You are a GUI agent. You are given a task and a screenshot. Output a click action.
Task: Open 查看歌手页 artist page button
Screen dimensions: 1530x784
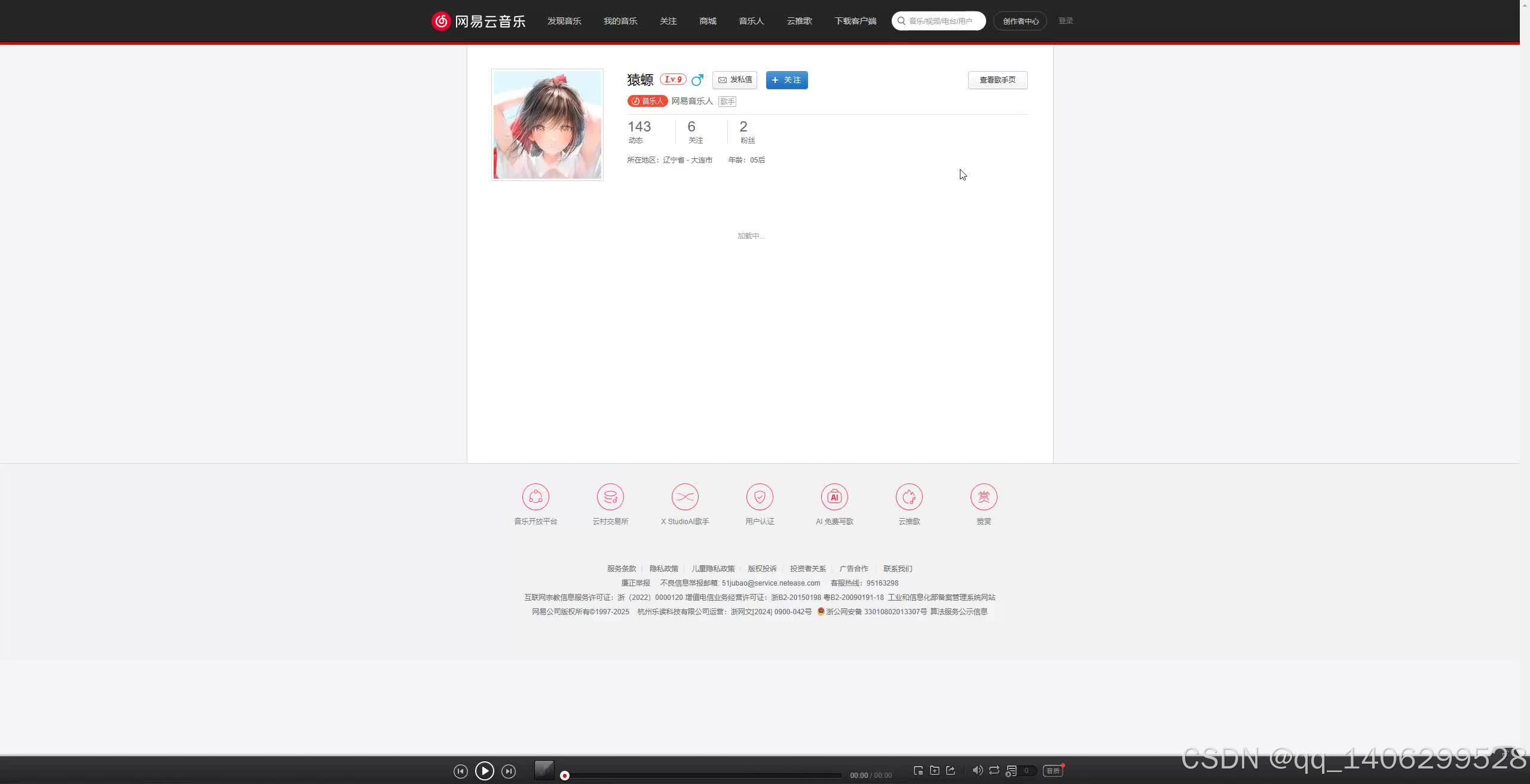(x=997, y=80)
